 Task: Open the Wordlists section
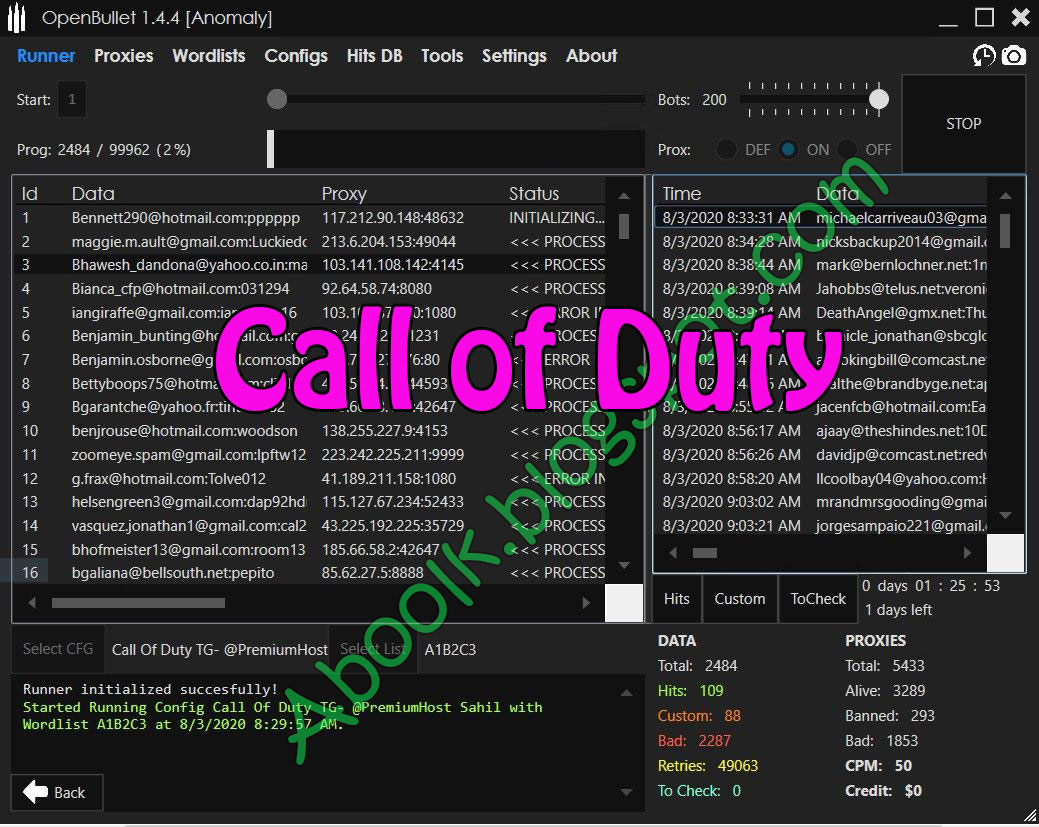click(x=208, y=56)
